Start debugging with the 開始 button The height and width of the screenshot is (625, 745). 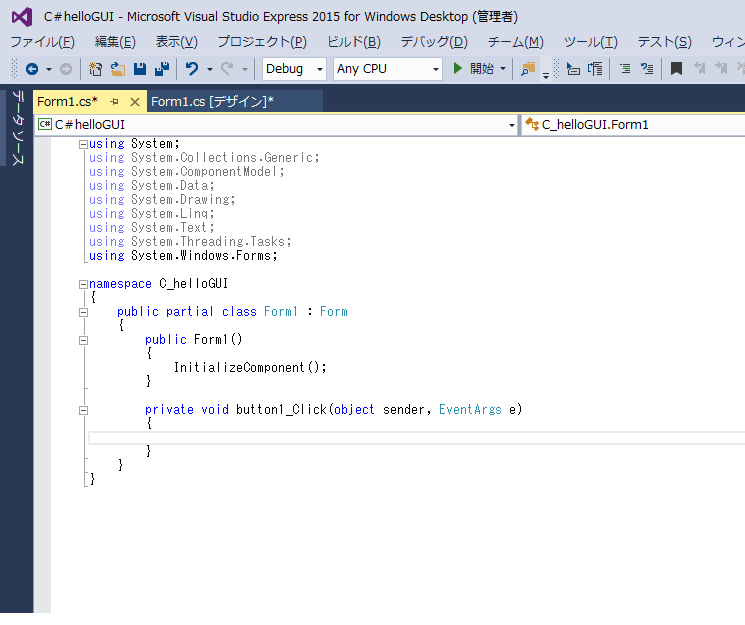[473, 69]
